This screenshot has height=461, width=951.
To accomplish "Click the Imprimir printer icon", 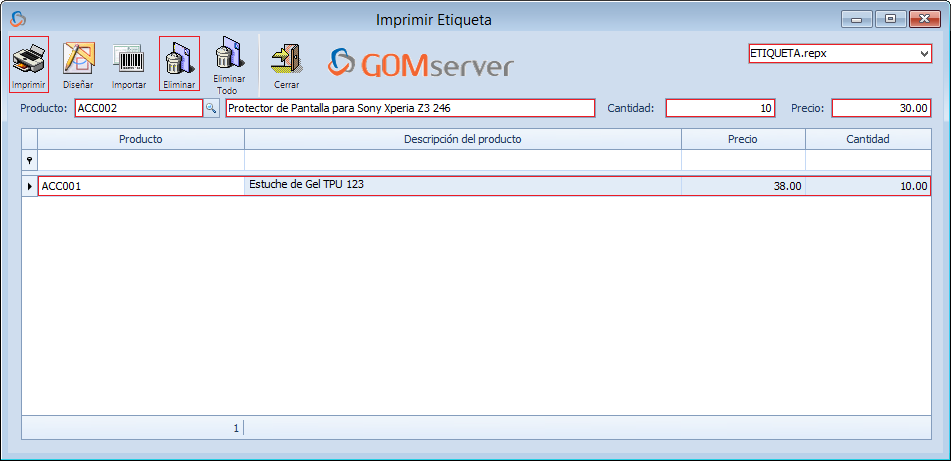I will pyautogui.click(x=29, y=64).
